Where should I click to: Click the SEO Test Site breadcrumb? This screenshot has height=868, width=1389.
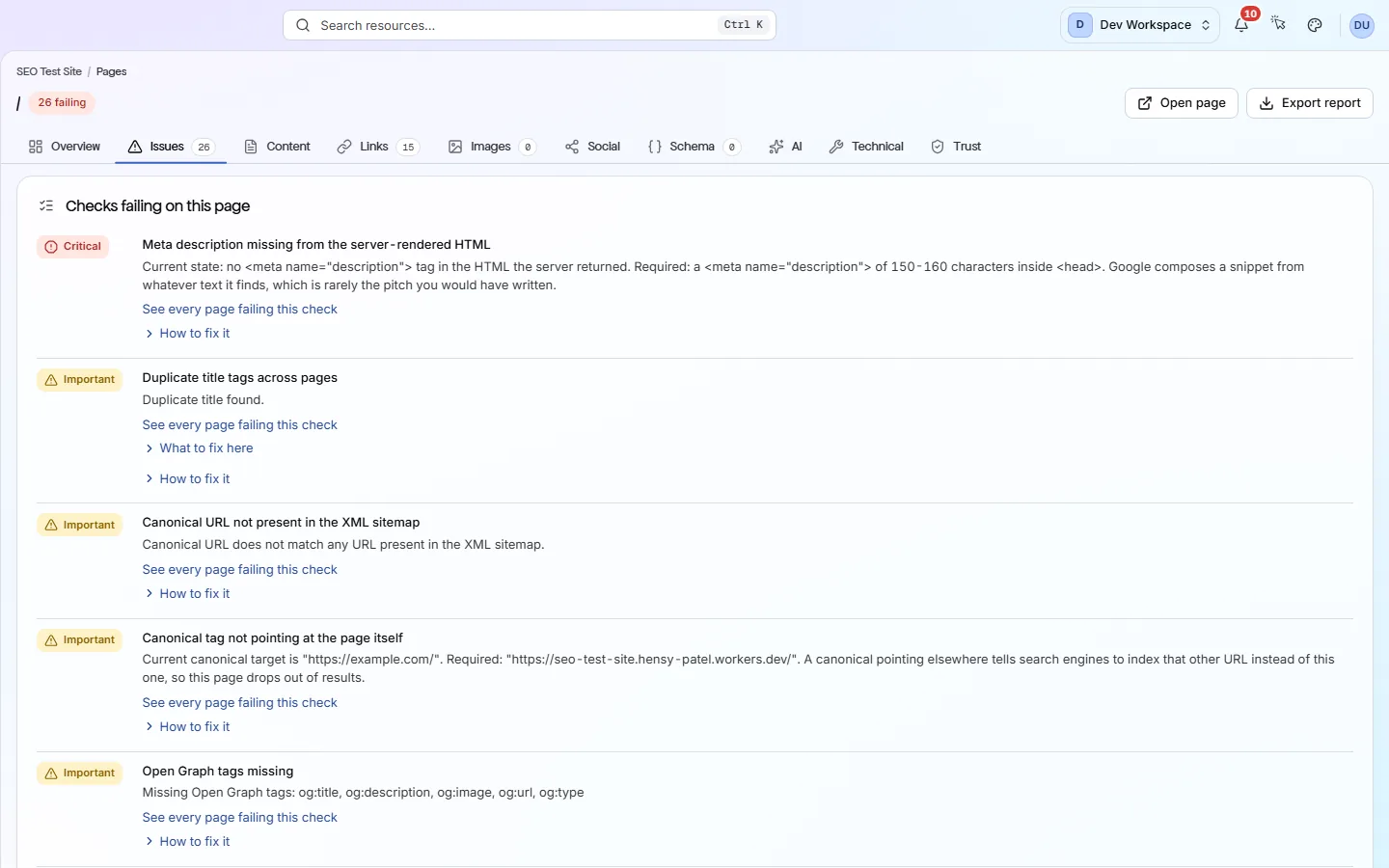click(x=49, y=71)
